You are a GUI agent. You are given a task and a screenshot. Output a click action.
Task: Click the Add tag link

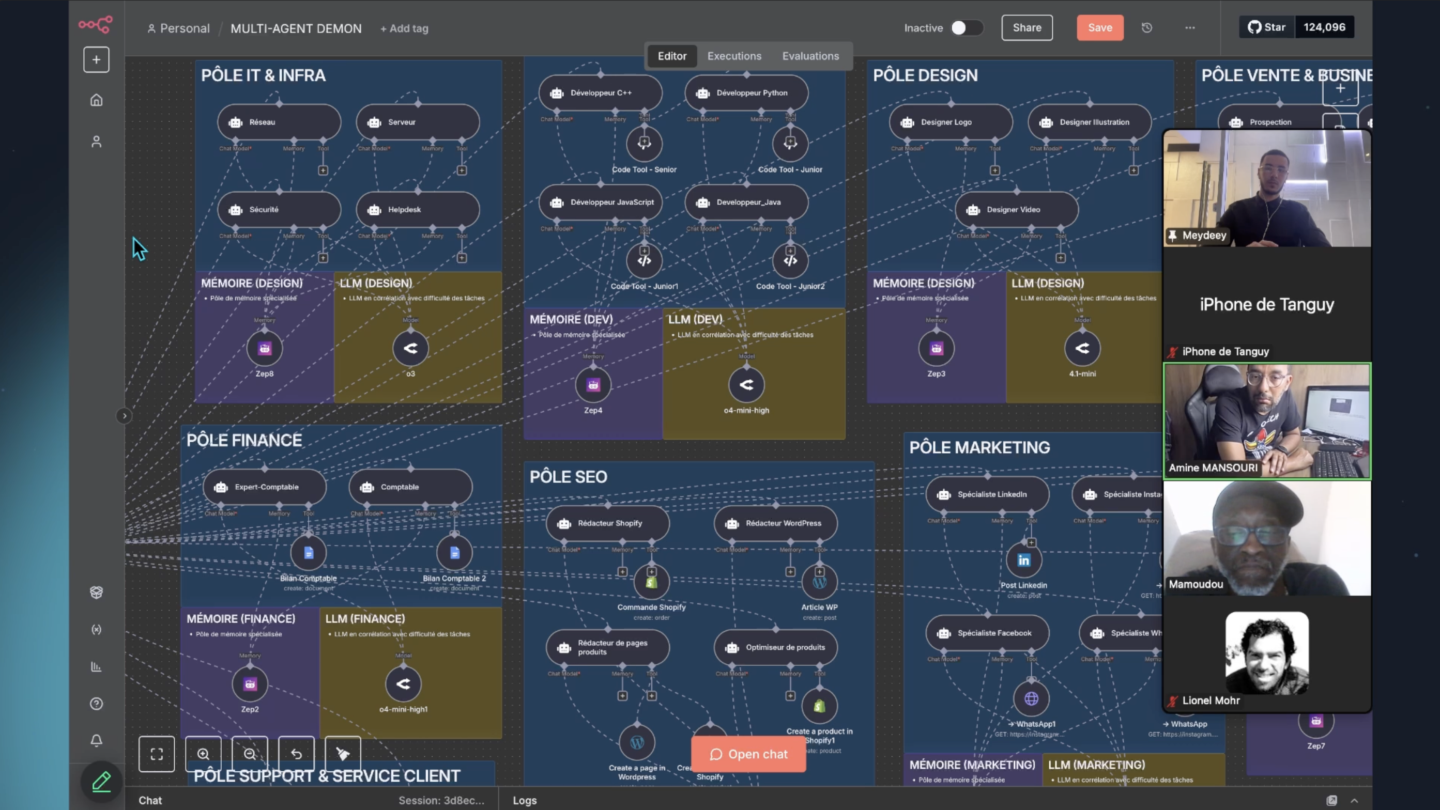(404, 29)
